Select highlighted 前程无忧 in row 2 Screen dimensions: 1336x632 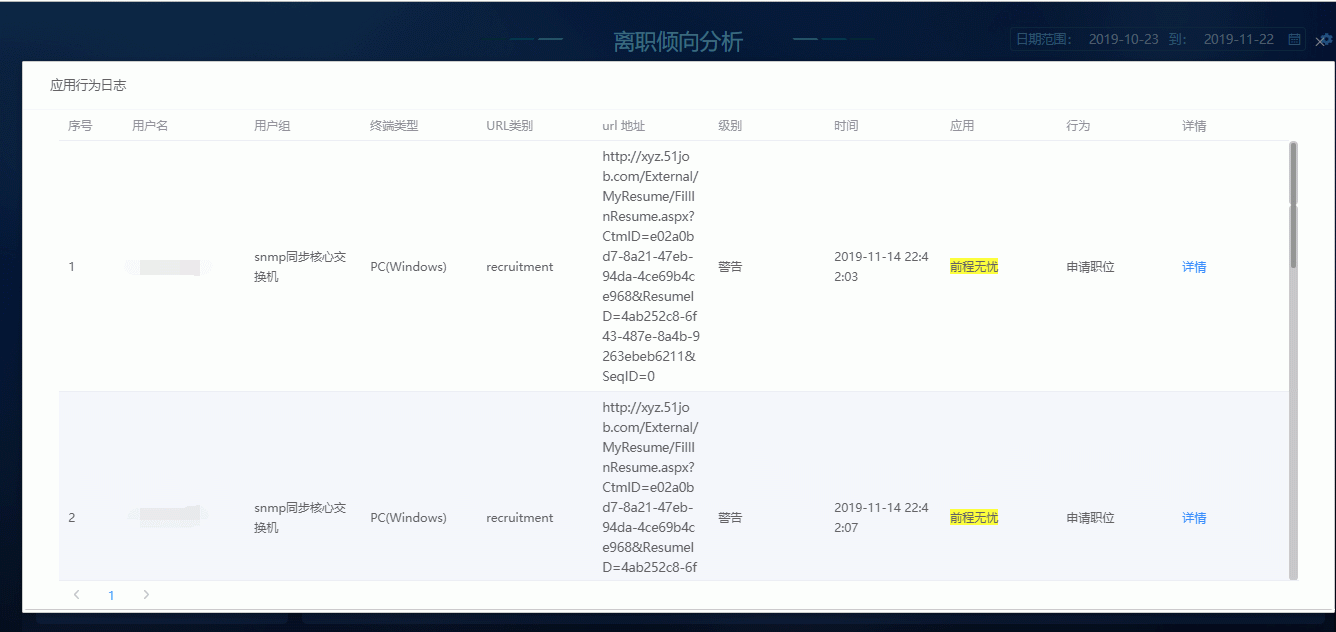974,518
